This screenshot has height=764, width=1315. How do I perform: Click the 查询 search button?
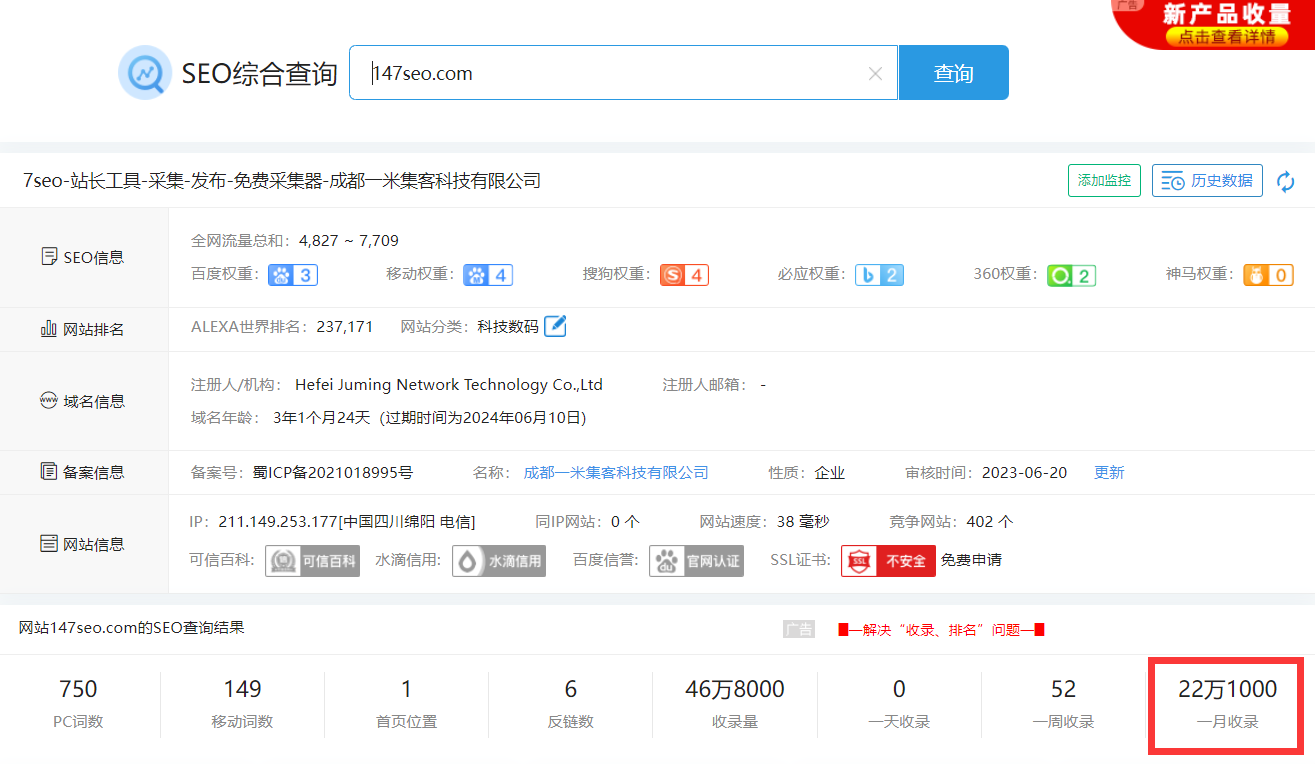pos(953,72)
